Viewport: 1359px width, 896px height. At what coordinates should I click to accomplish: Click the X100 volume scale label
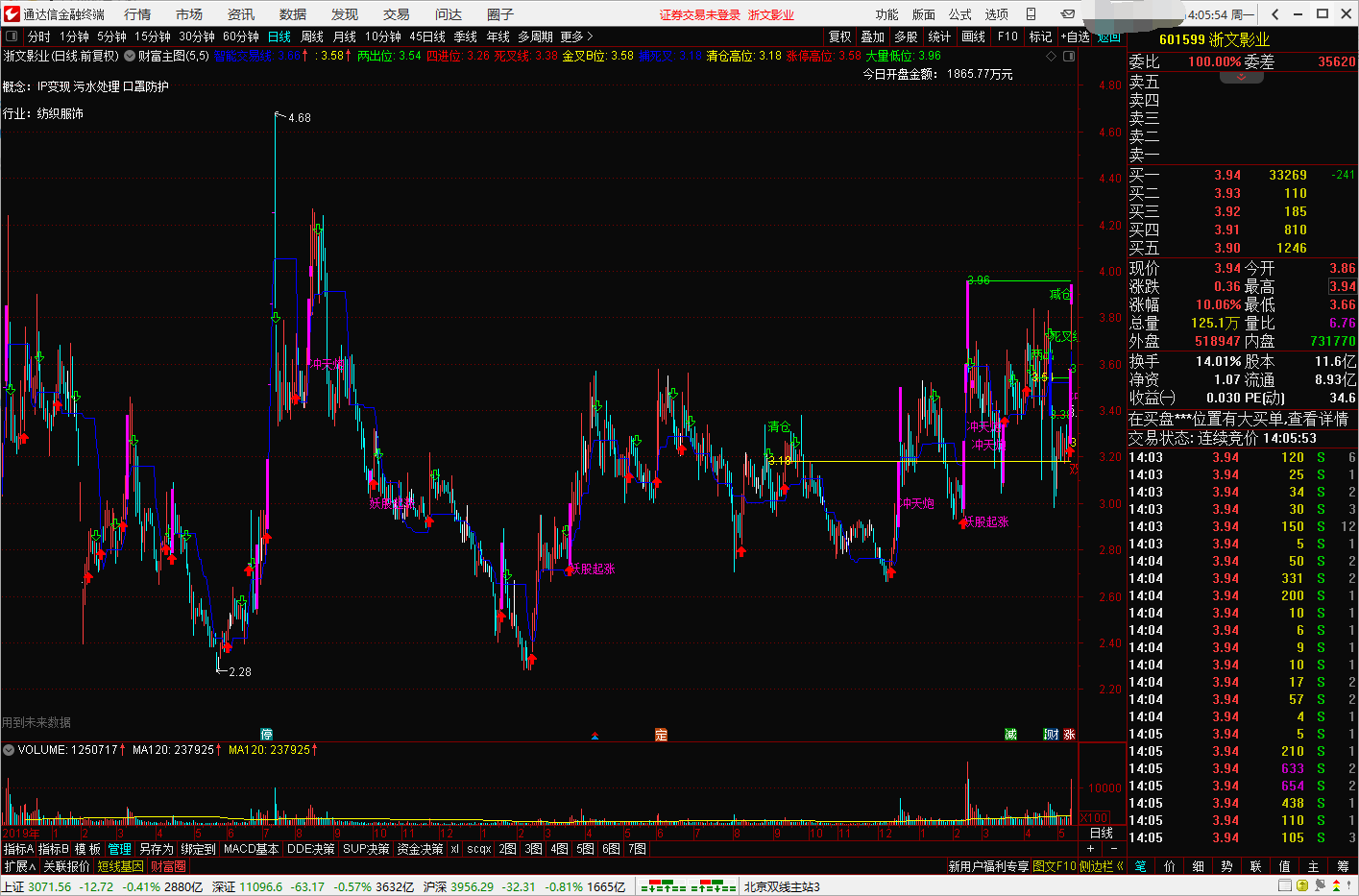(x=1094, y=818)
